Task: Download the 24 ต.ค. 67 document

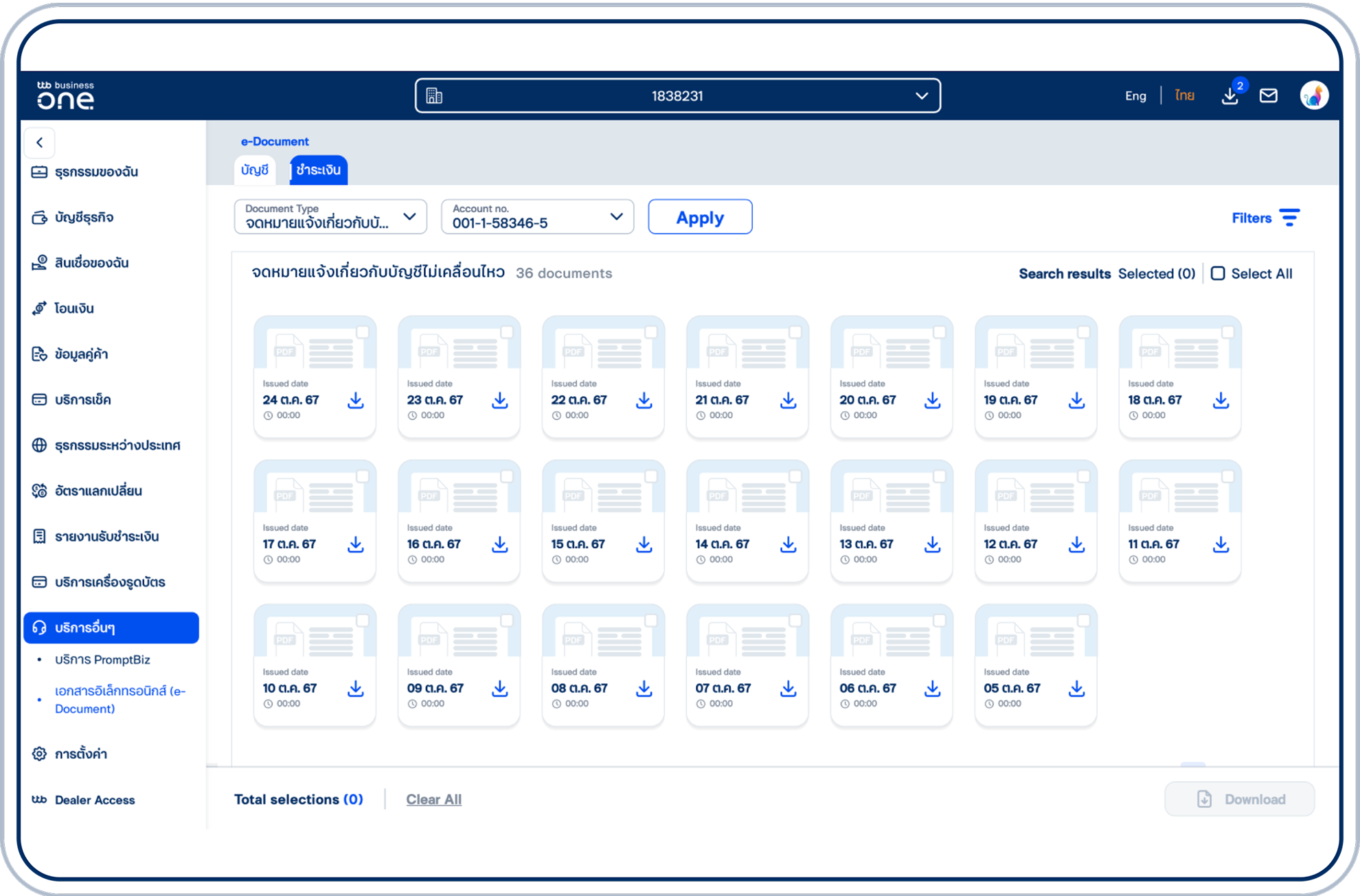Action: [x=355, y=400]
